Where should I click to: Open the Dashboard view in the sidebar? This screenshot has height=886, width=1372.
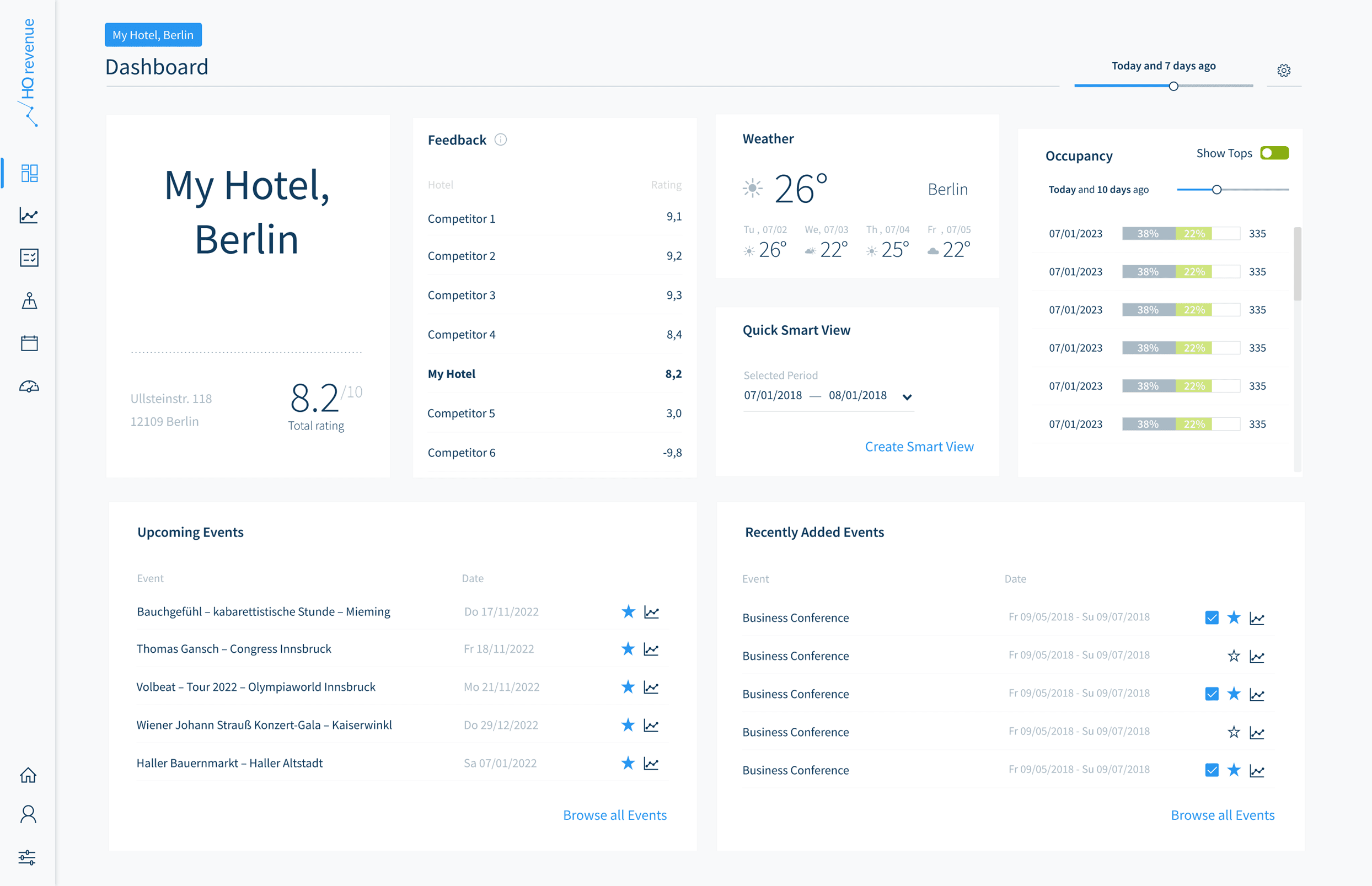click(x=29, y=173)
